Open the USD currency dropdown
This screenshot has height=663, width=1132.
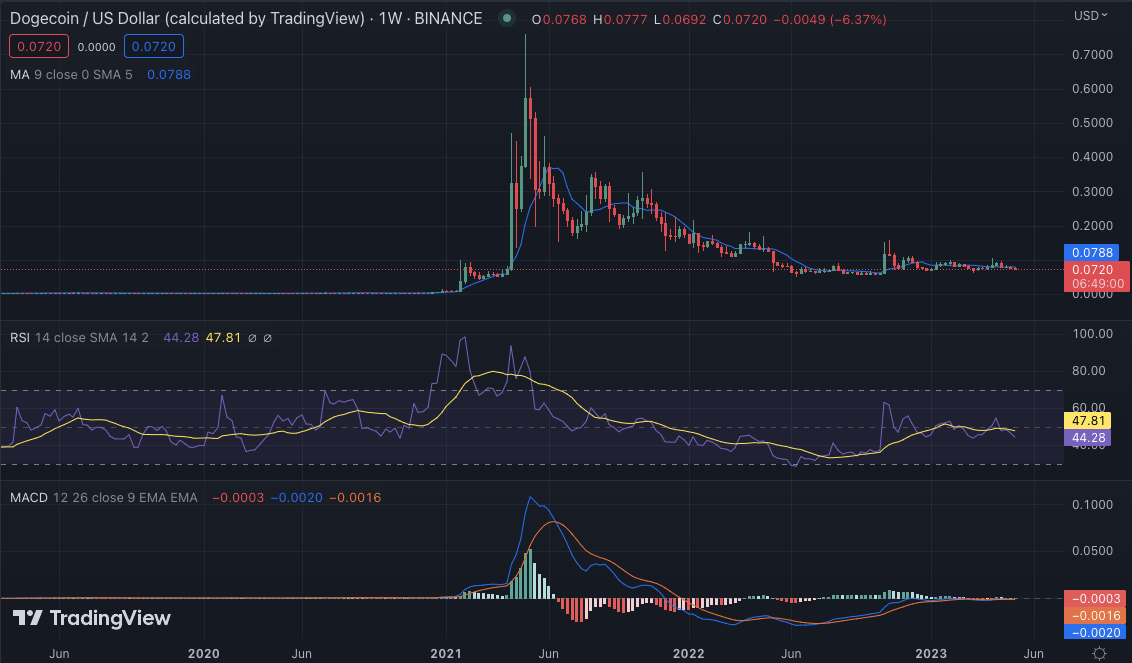click(x=1090, y=16)
